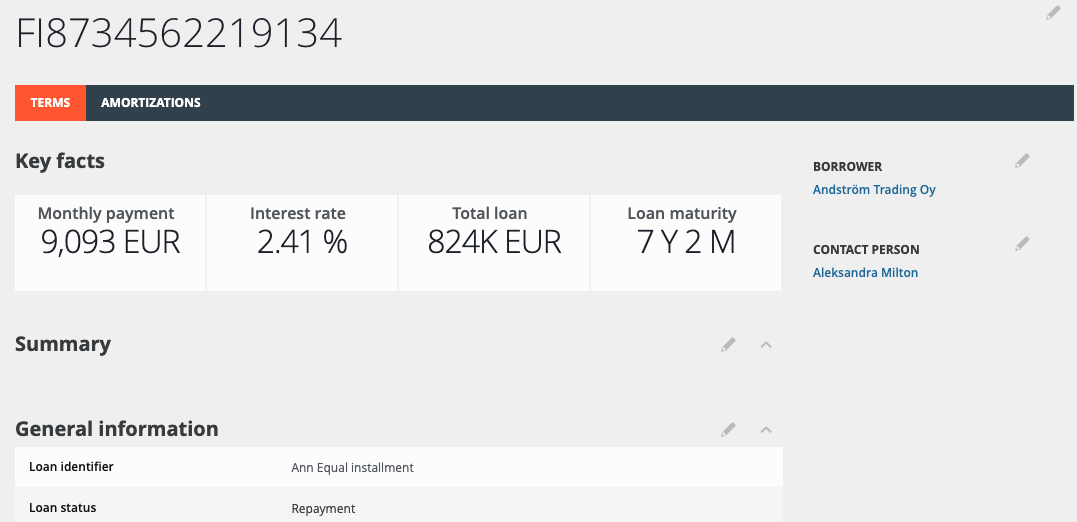1077x522 pixels.
Task: Collapse the Summary section chevron
Action: coord(767,345)
